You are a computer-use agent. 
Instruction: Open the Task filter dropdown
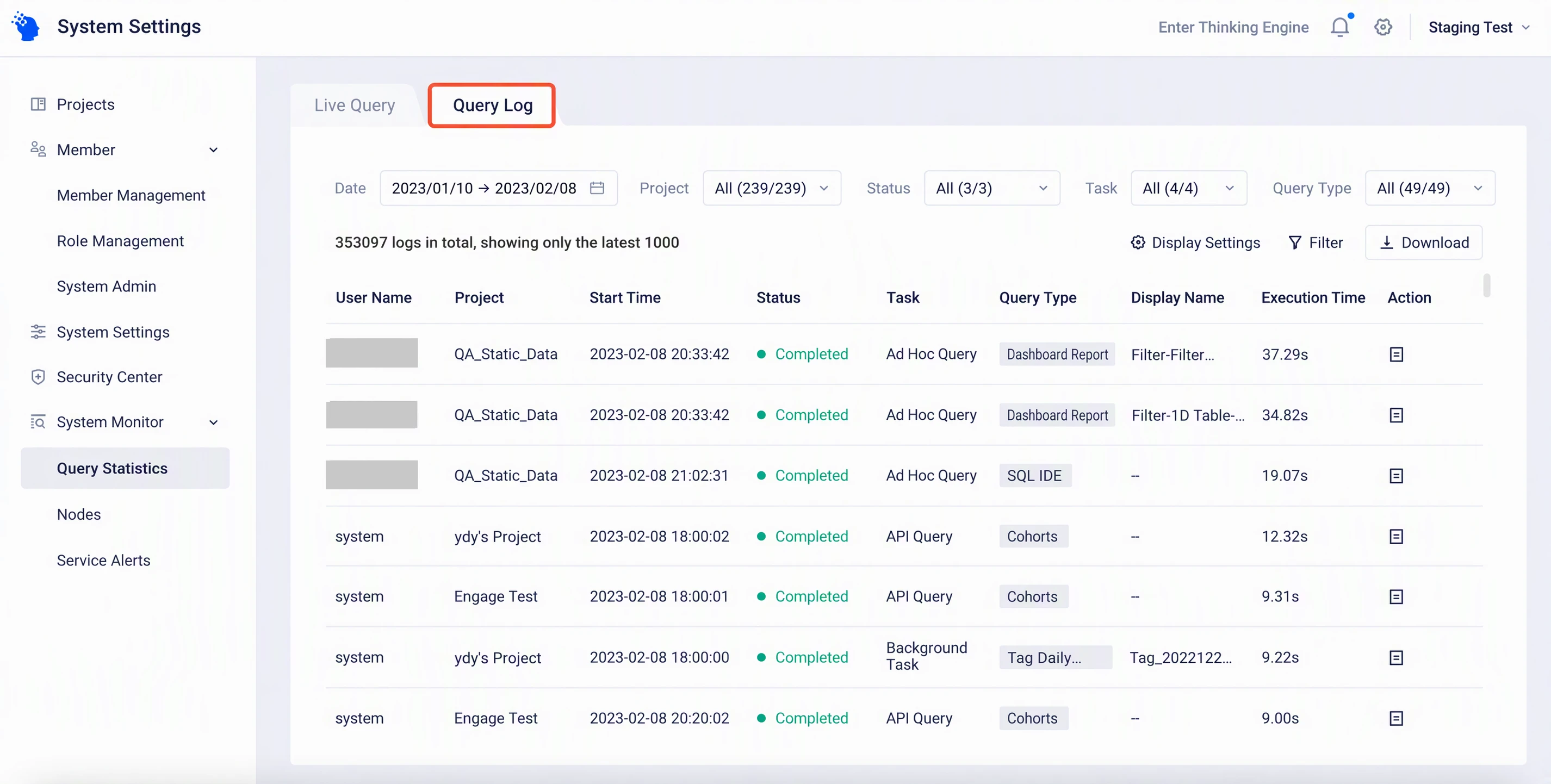(1189, 188)
